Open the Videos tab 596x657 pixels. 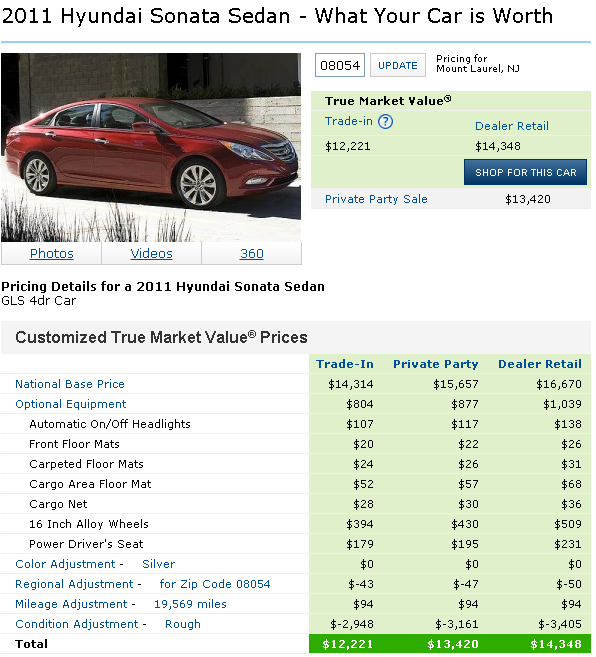(x=151, y=253)
